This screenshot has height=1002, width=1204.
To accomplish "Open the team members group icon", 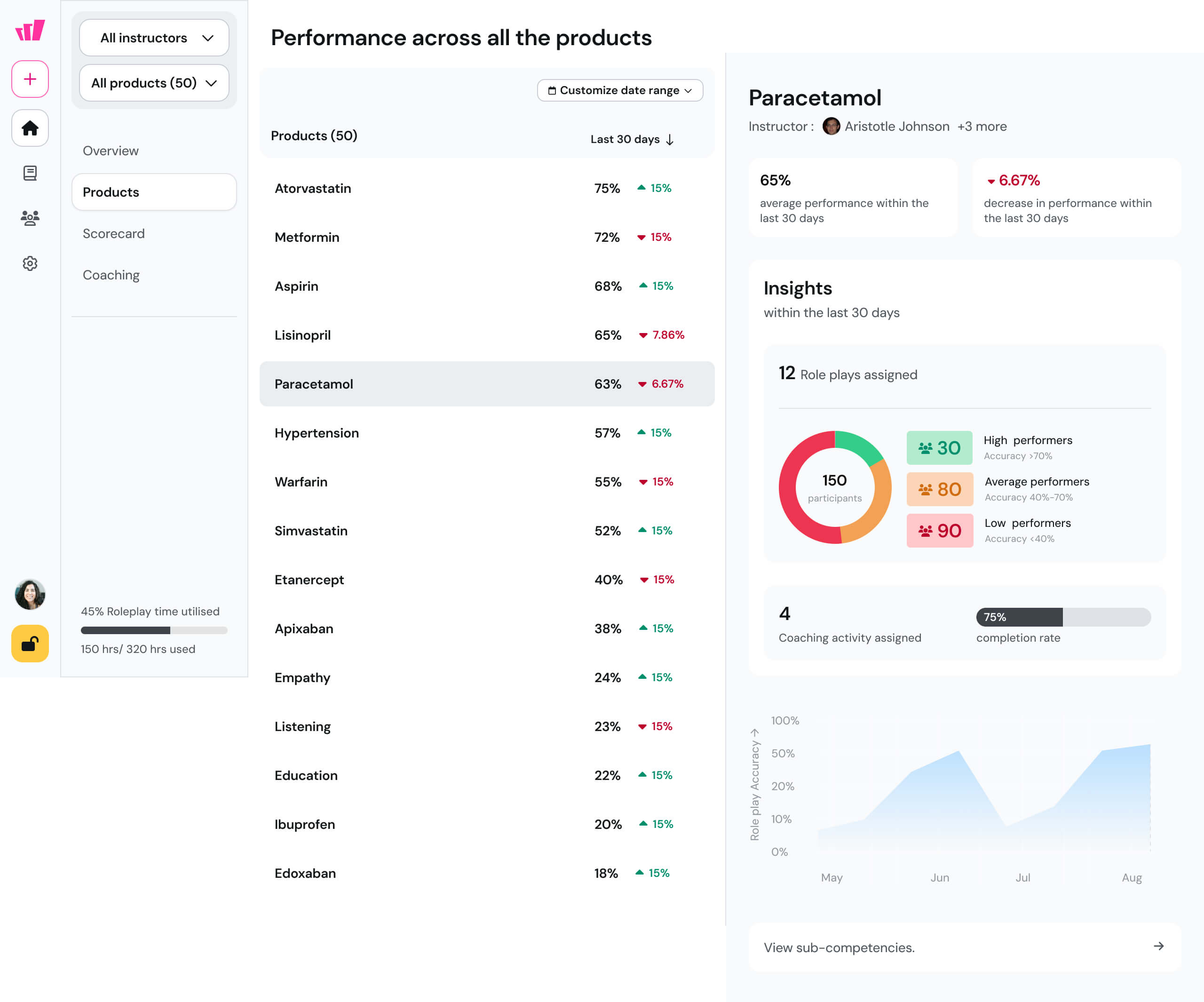I will click(30, 218).
